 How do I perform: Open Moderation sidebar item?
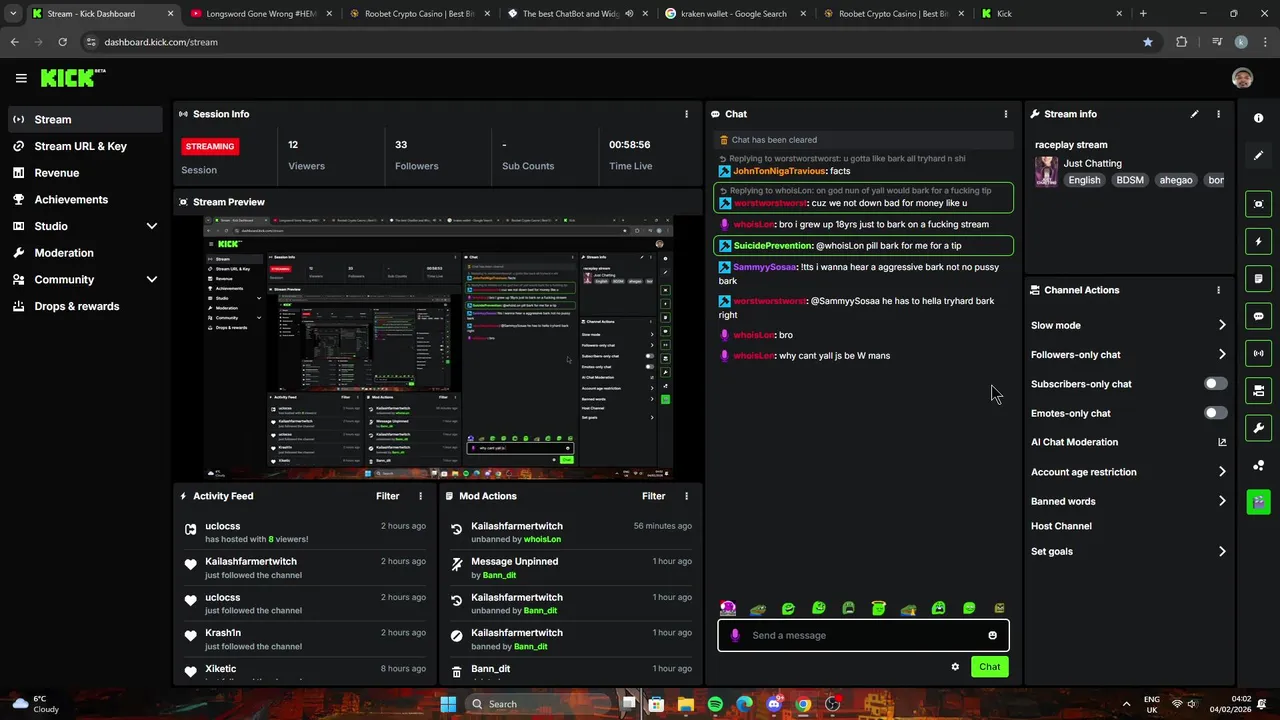[x=85, y=253]
